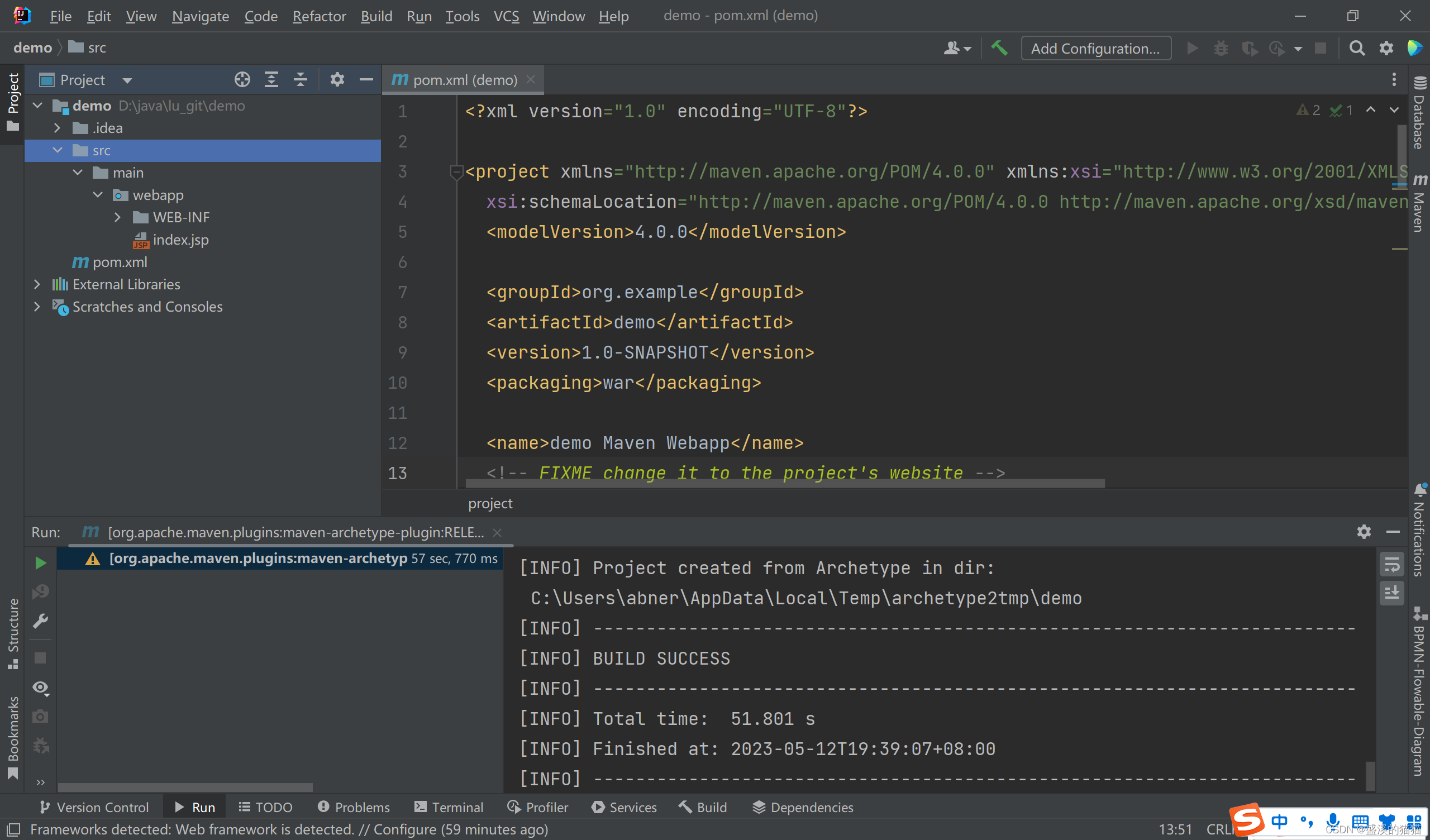
Task: Hide the Run panel with minus icon
Action: click(1393, 532)
